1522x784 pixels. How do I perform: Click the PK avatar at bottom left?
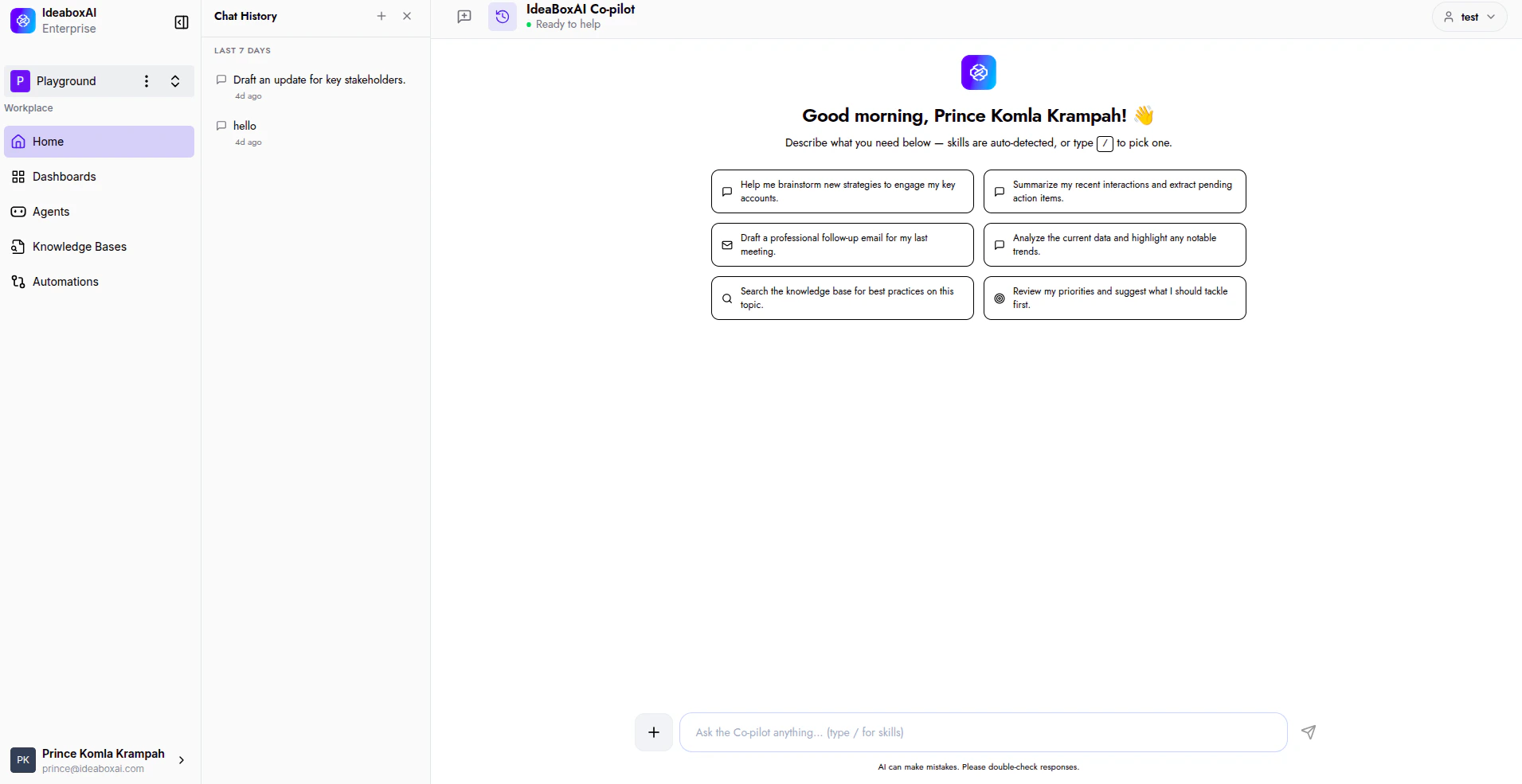coord(23,760)
